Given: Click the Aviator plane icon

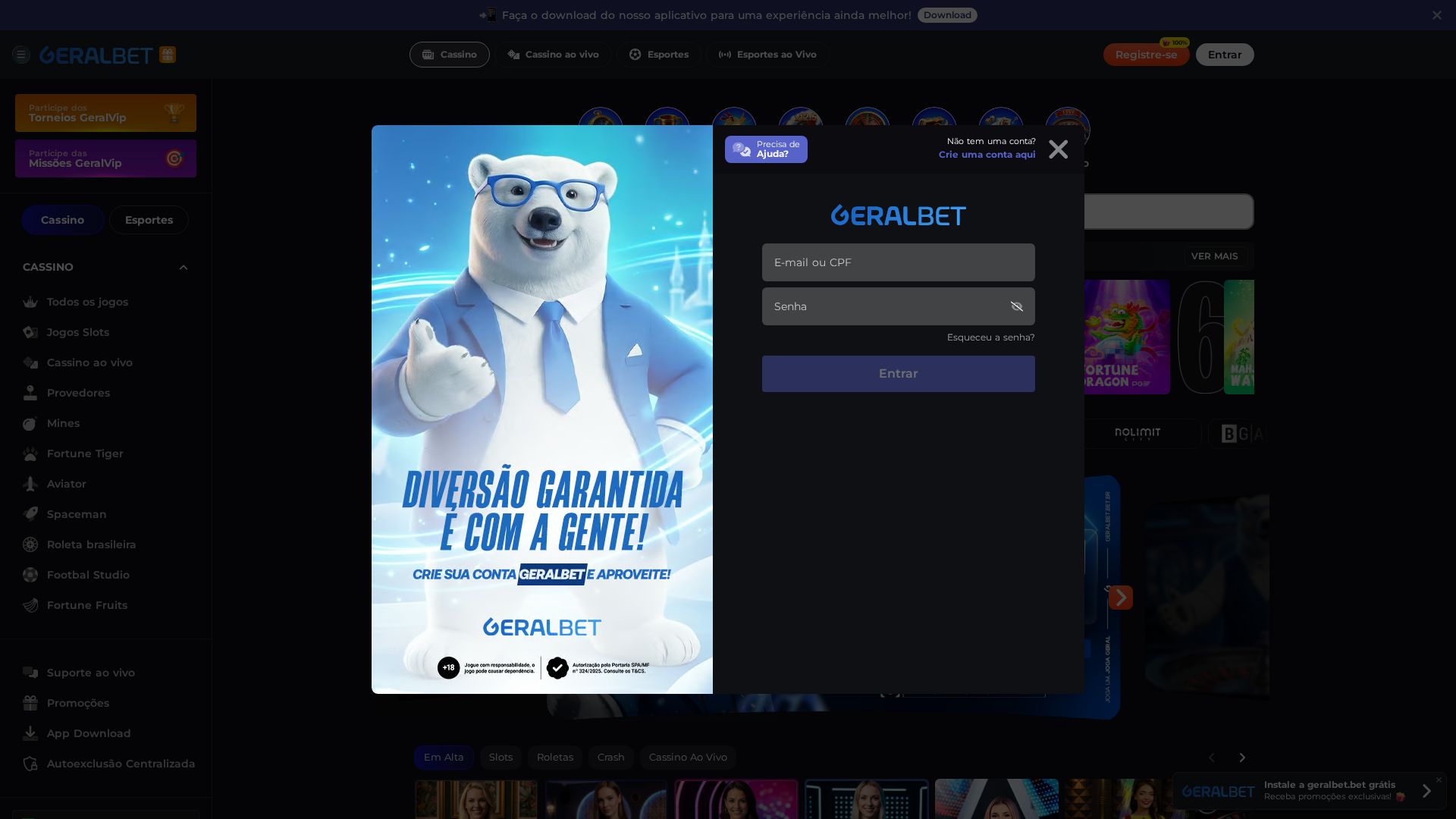Looking at the screenshot, I should 30,484.
